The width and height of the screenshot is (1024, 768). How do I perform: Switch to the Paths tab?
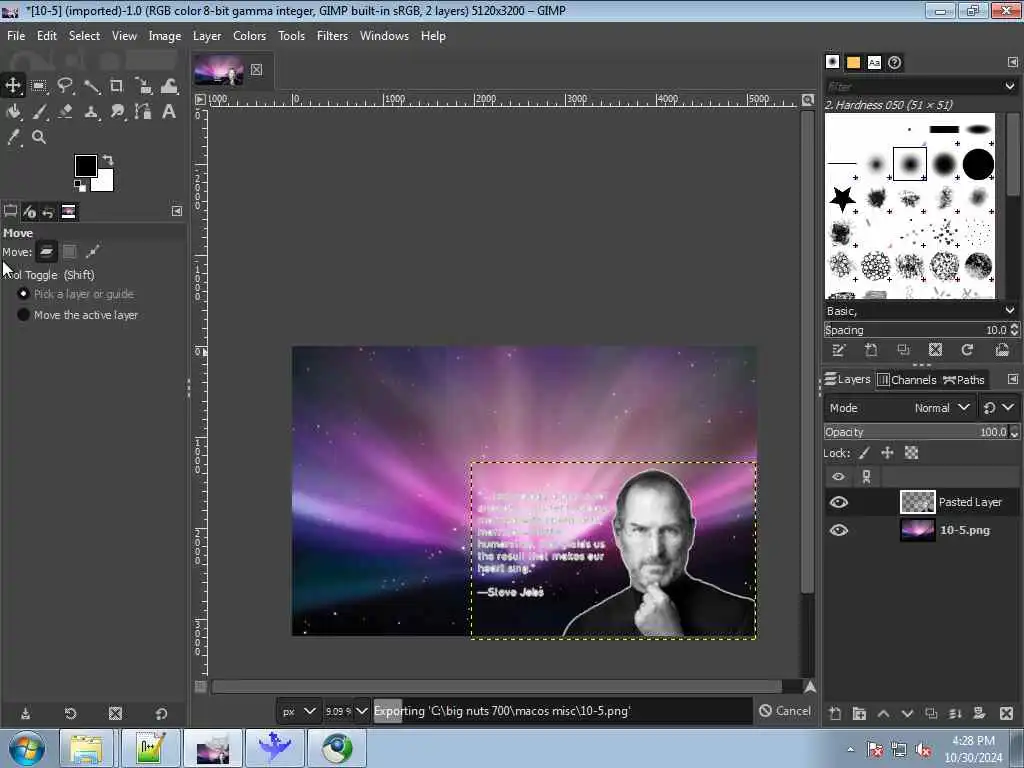[964, 379]
